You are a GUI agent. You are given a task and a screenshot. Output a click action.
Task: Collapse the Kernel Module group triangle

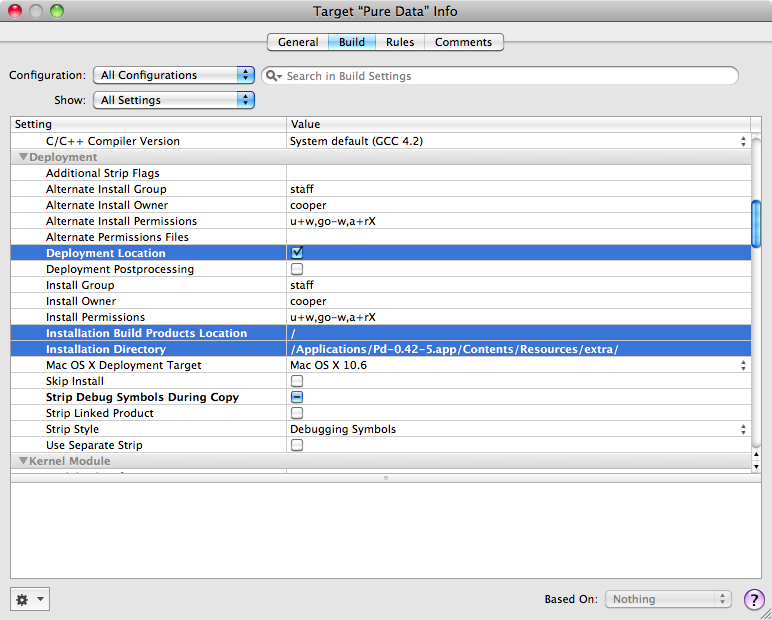[x=23, y=461]
